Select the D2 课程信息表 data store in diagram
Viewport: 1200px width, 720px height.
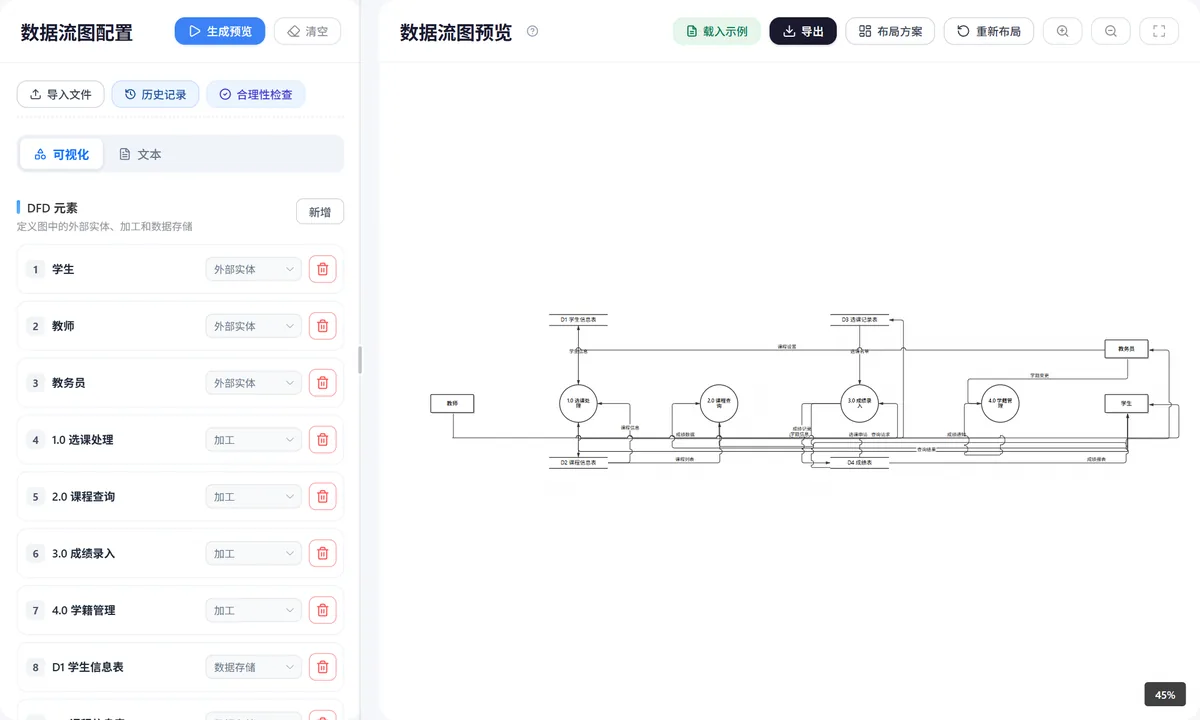tap(578, 463)
